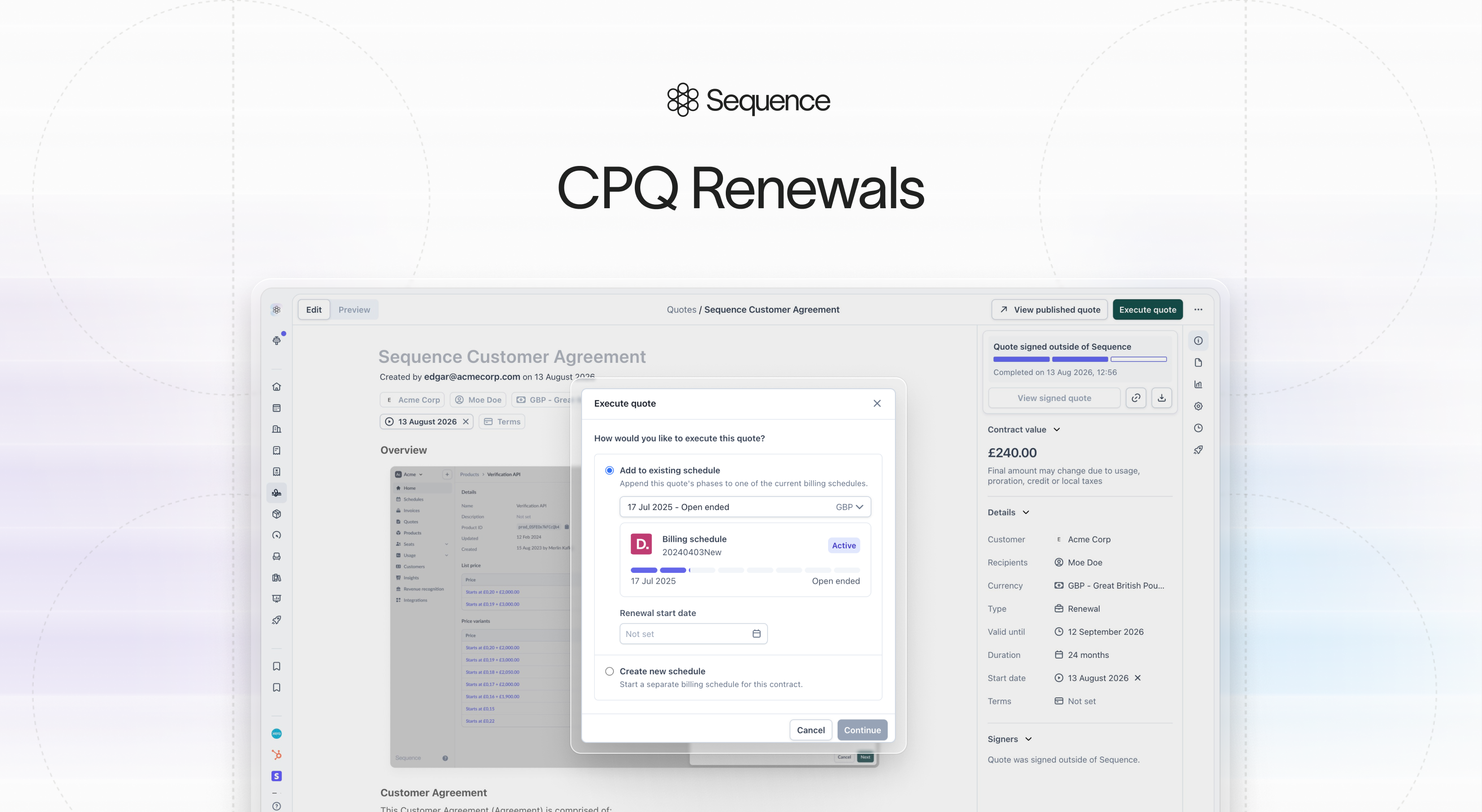Open the usage gauge icon in left sidebar
The image size is (1482, 812).
pyautogui.click(x=277, y=535)
